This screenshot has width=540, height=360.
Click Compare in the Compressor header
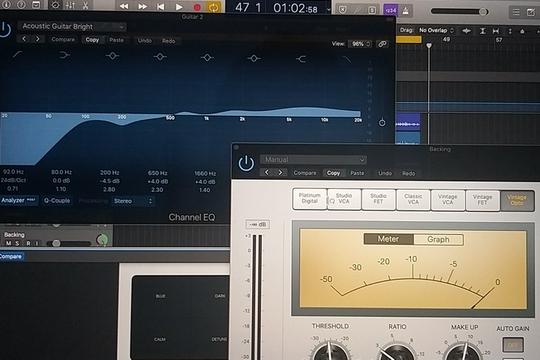(x=305, y=173)
